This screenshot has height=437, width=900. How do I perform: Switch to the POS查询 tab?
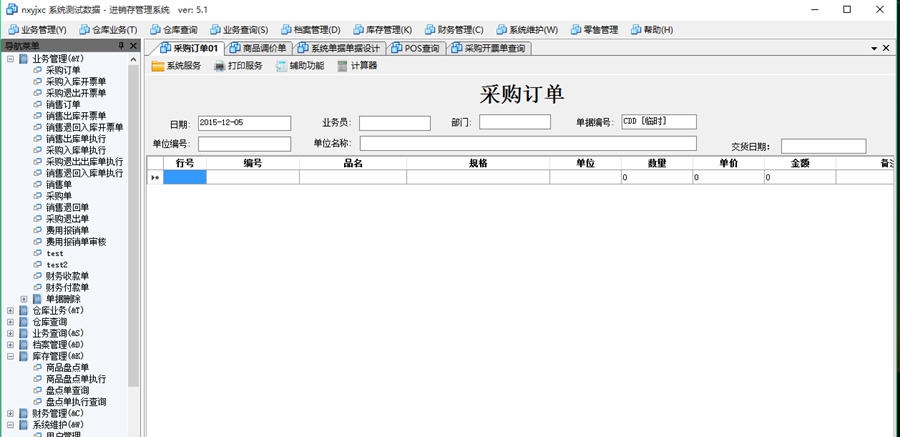[416, 48]
